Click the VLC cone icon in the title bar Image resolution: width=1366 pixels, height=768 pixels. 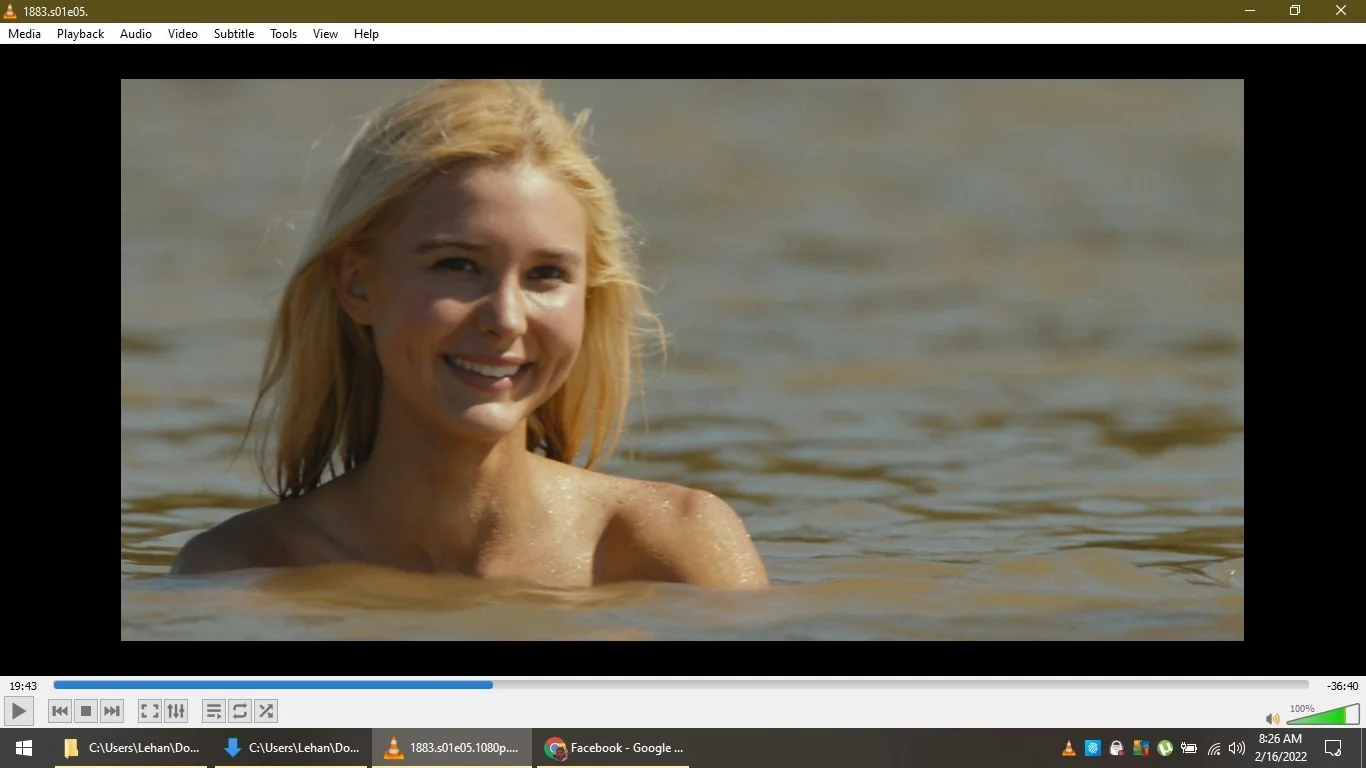[x=11, y=11]
